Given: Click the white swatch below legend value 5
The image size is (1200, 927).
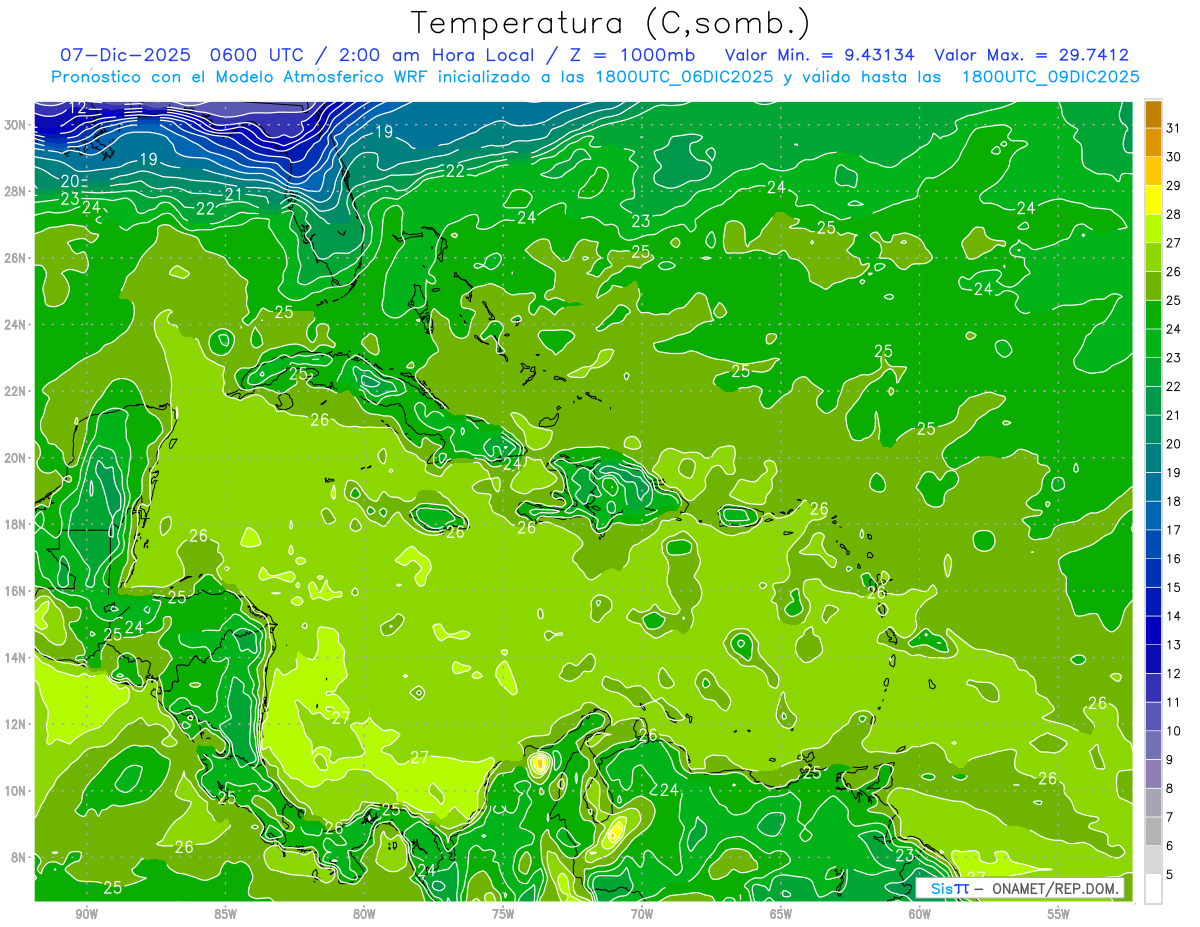Looking at the screenshot, I should (1153, 889).
